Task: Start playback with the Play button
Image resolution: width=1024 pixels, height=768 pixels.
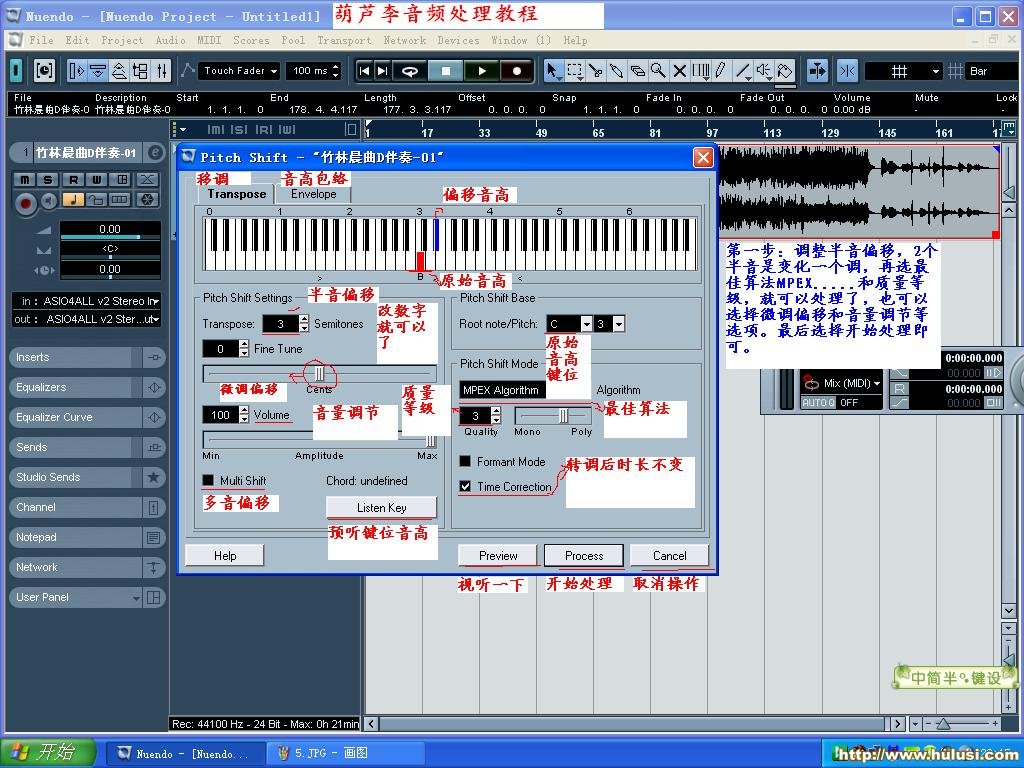Action: coord(482,71)
